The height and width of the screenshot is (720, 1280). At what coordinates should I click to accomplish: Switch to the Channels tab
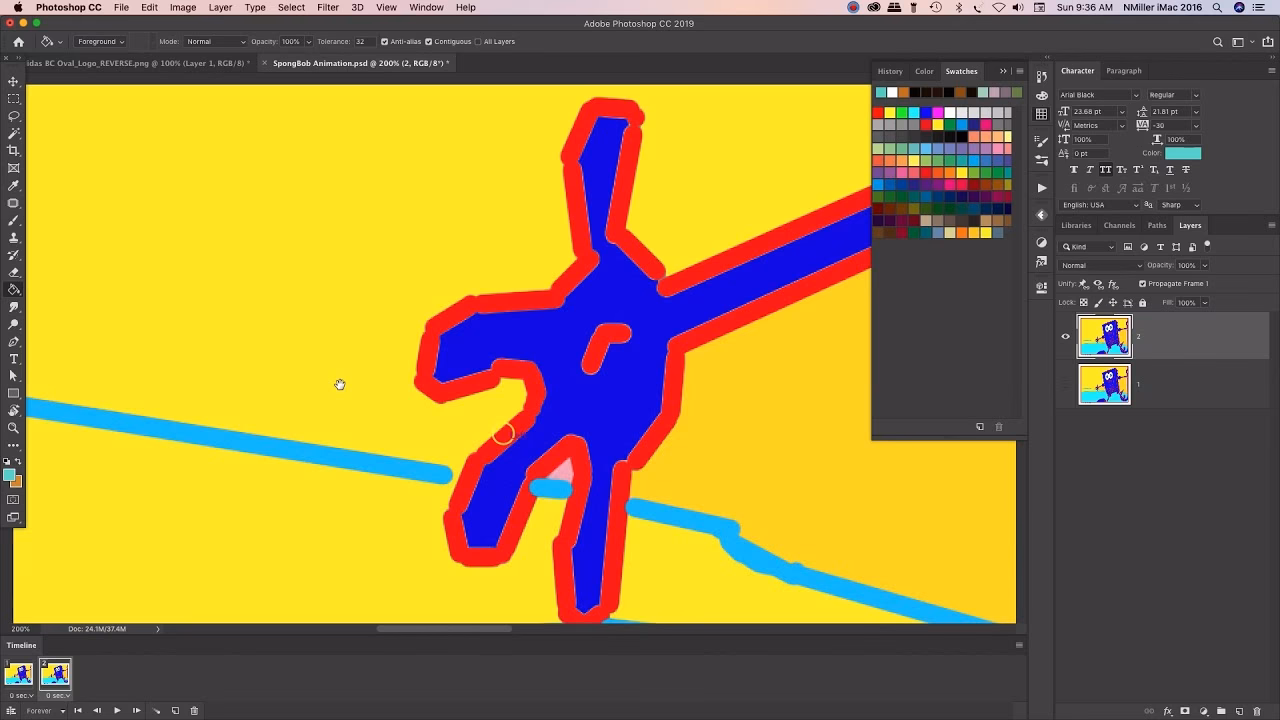coord(1119,225)
